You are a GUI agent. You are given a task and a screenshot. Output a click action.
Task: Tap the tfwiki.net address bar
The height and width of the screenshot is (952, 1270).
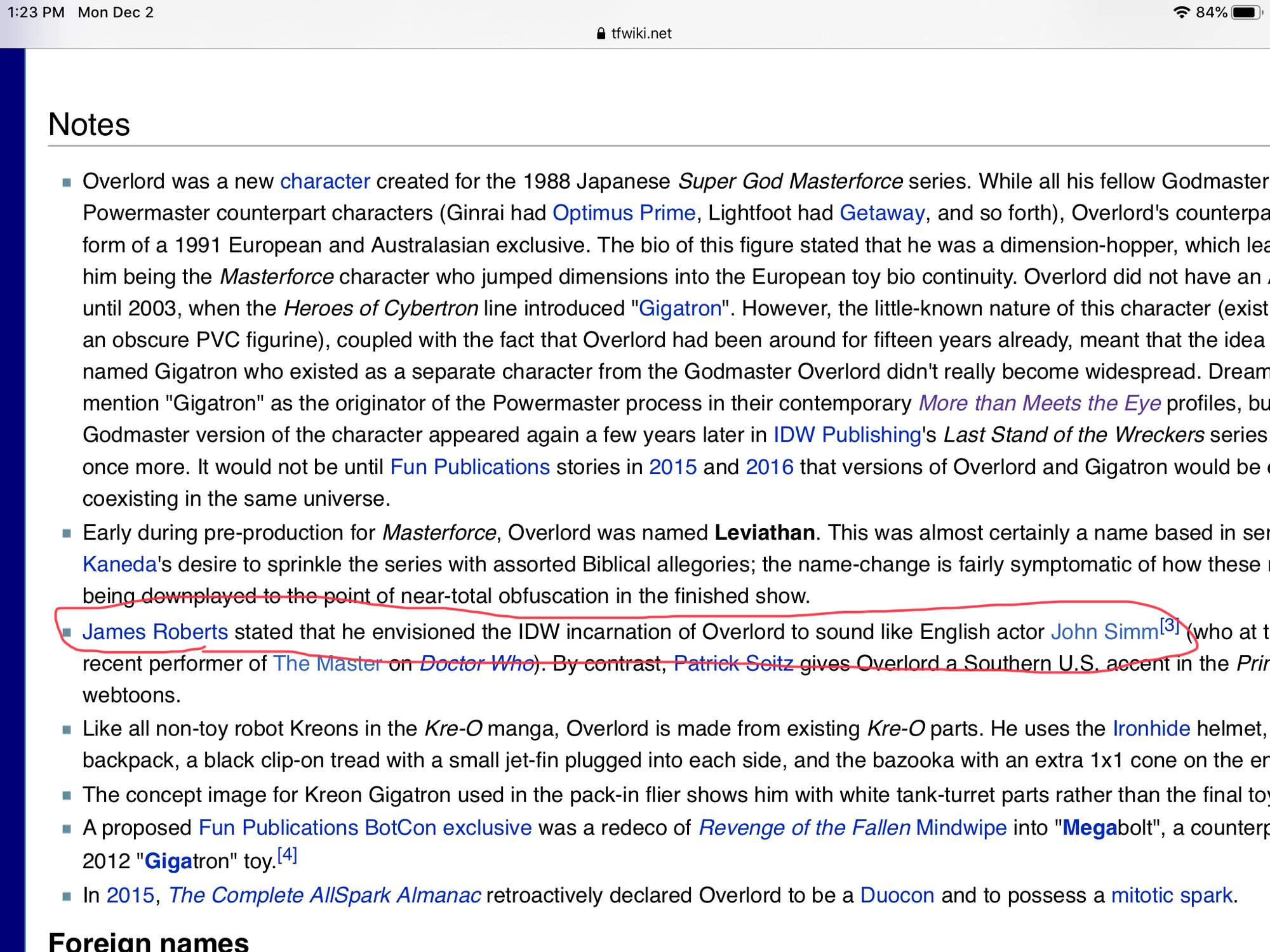pos(634,33)
